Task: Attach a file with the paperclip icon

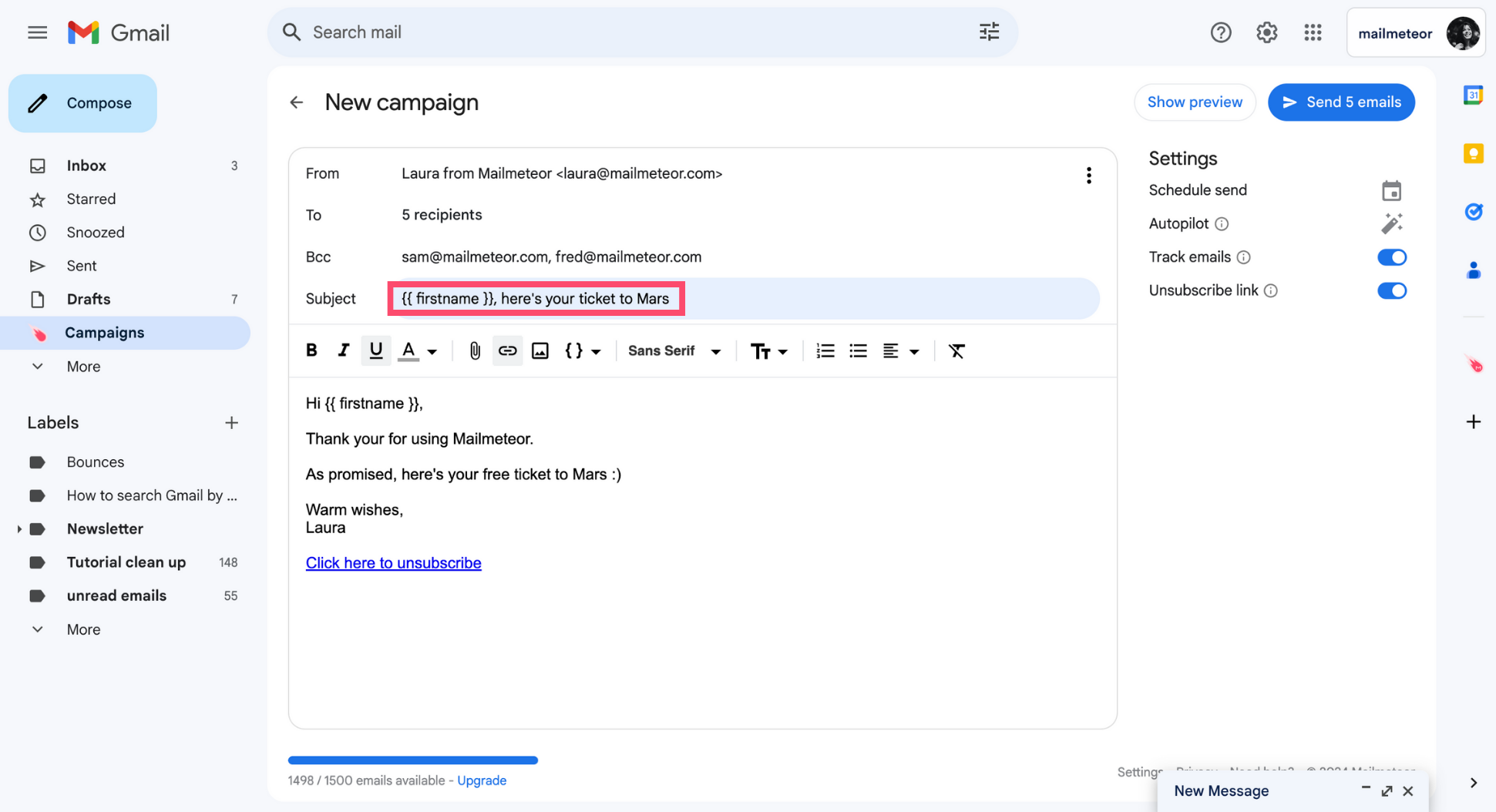Action: click(x=475, y=351)
